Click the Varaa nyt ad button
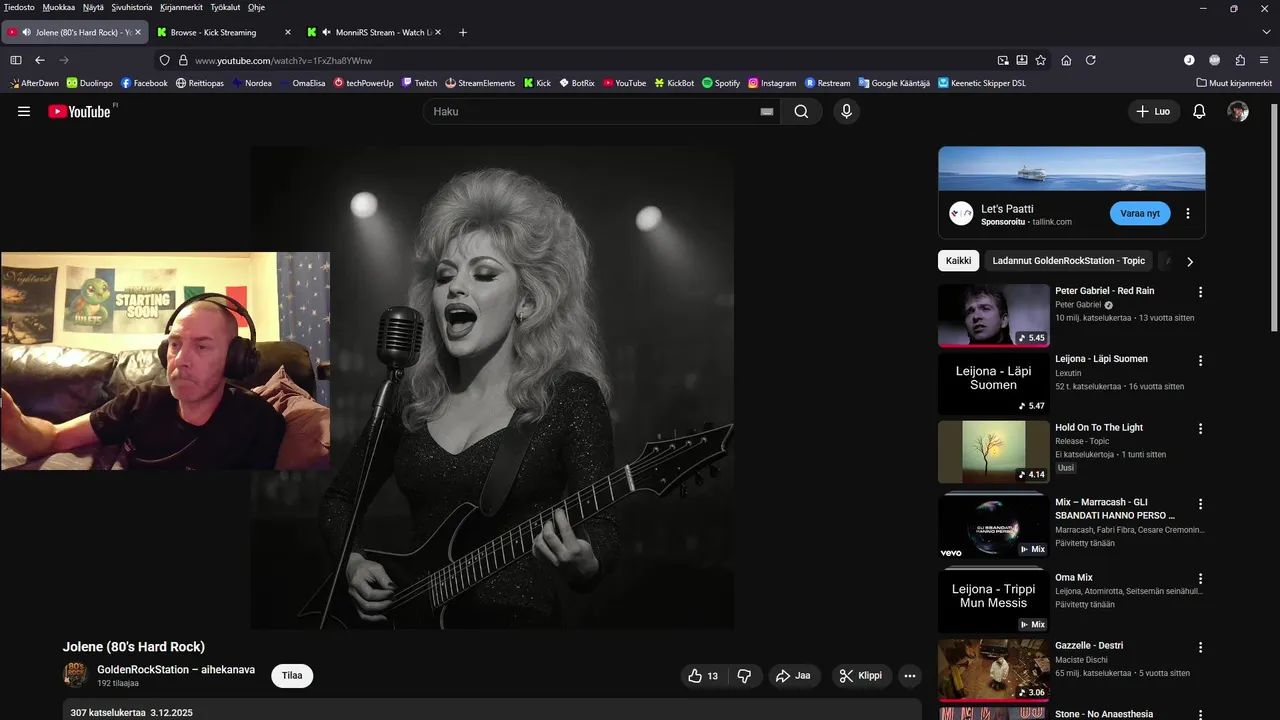Image resolution: width=1280 pixels, height=720 pixels. [1140, 213]
